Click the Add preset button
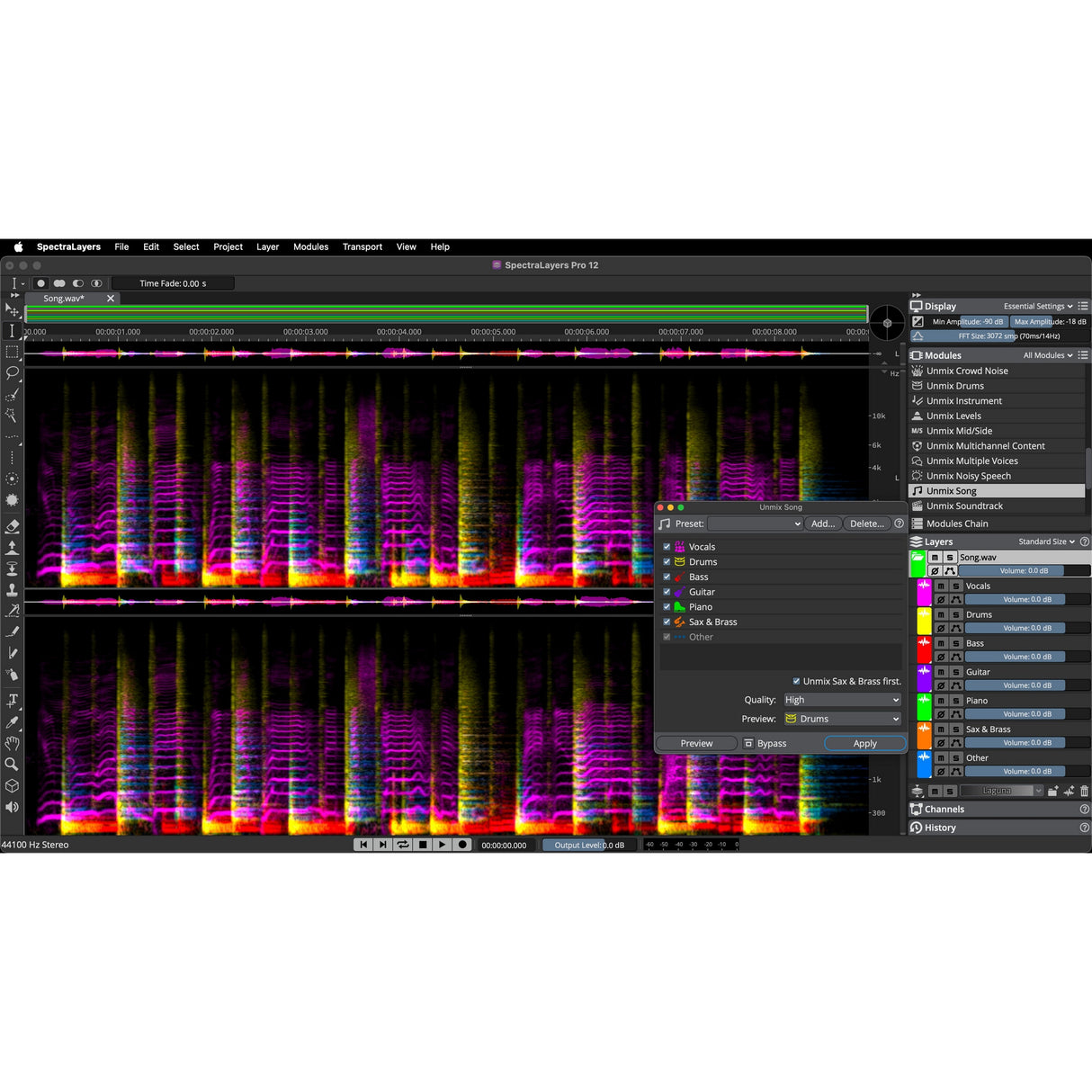 point(821,523)
